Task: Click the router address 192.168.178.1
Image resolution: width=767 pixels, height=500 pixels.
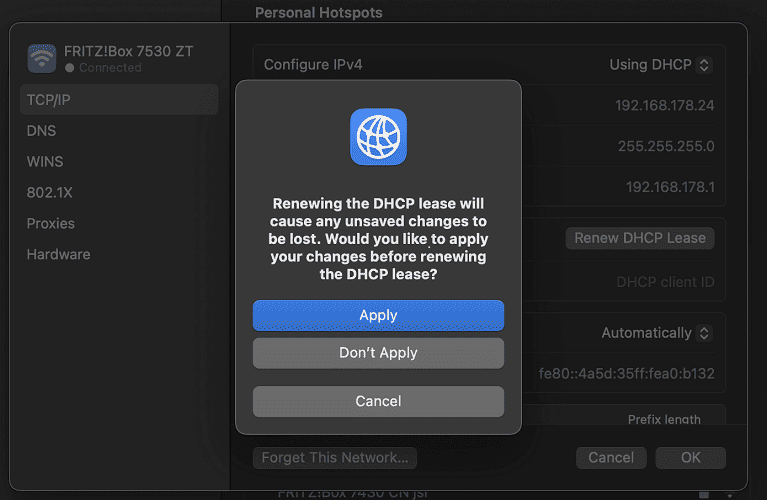Action: [x=670, y=187]
